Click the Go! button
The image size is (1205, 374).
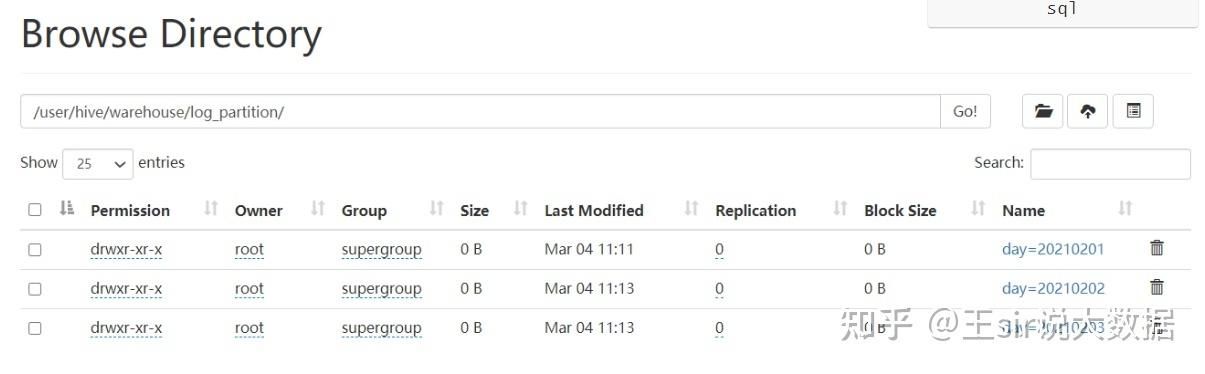pos(965,112)
